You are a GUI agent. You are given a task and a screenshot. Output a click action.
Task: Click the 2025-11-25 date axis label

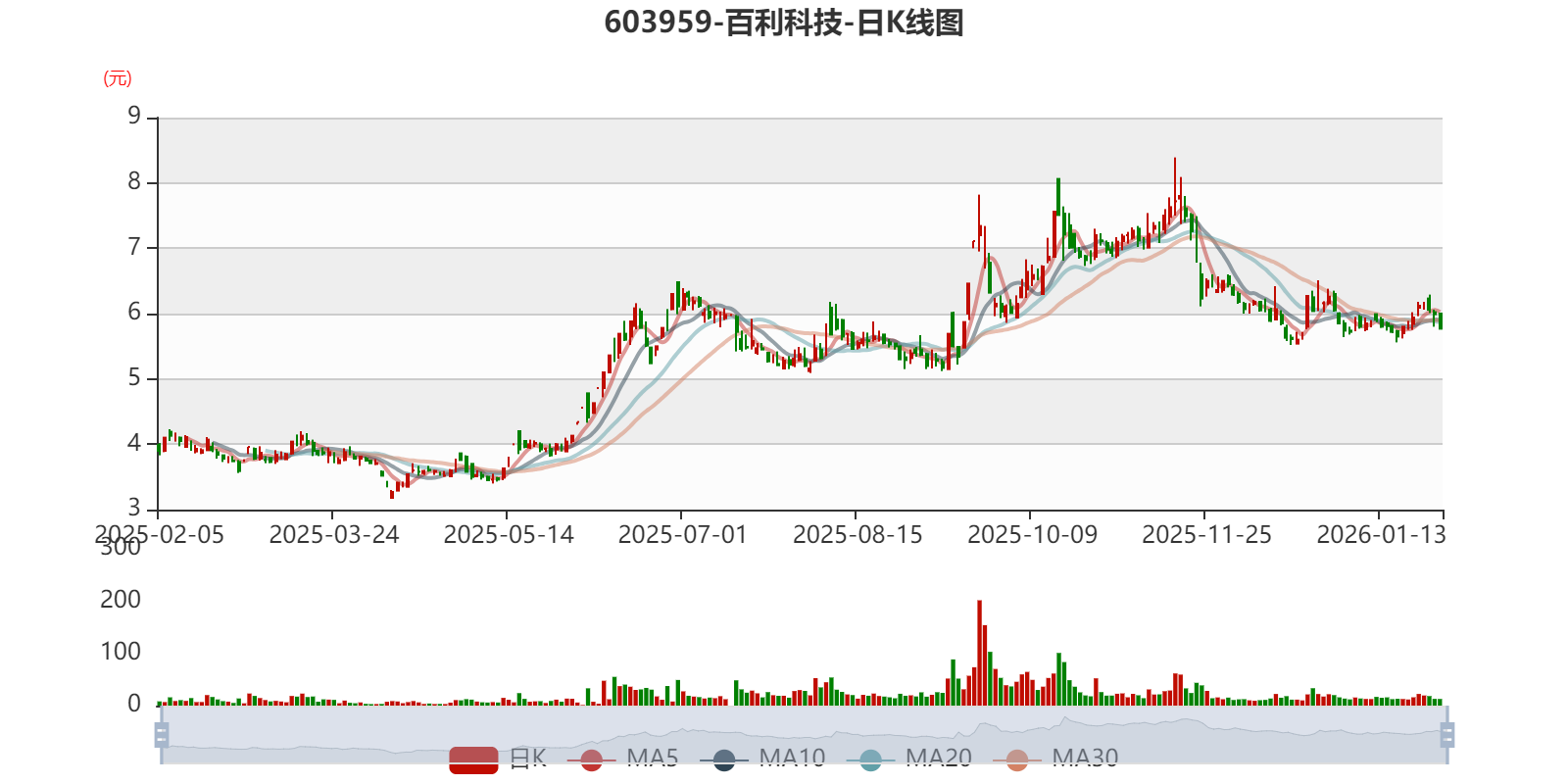(1206, 534)
